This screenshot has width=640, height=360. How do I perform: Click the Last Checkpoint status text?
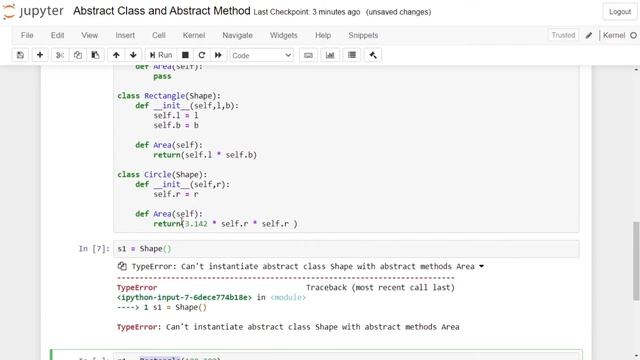click(x=307, y=12)
